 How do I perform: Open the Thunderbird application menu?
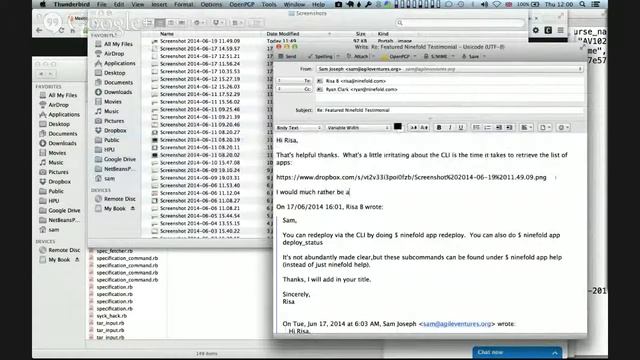tap(72, 4)
